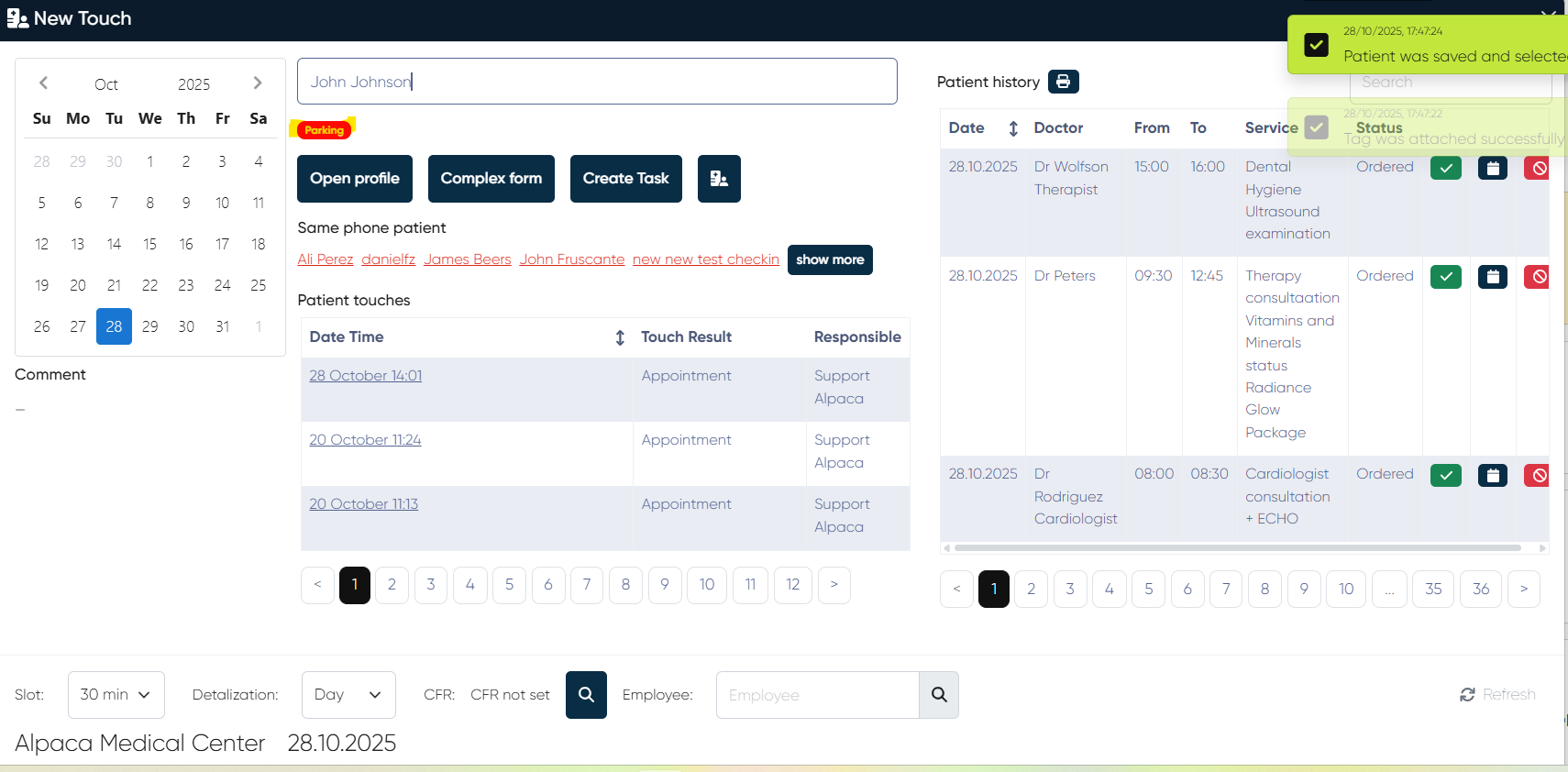Select October 29 in the calendar
The height and width of the screenshot is (772, 1568).
150,326
